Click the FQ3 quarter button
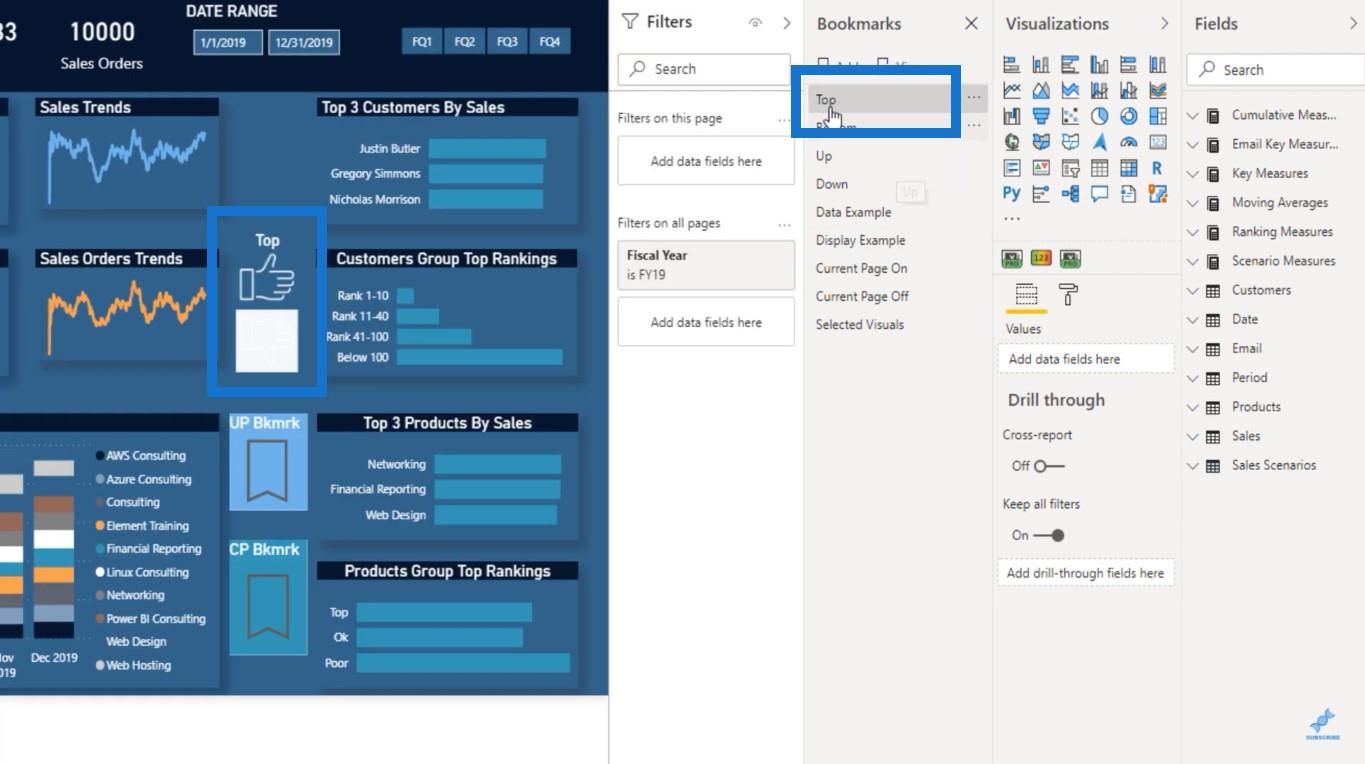Viewport: 1365px width, 764px height. pos(507,42)
